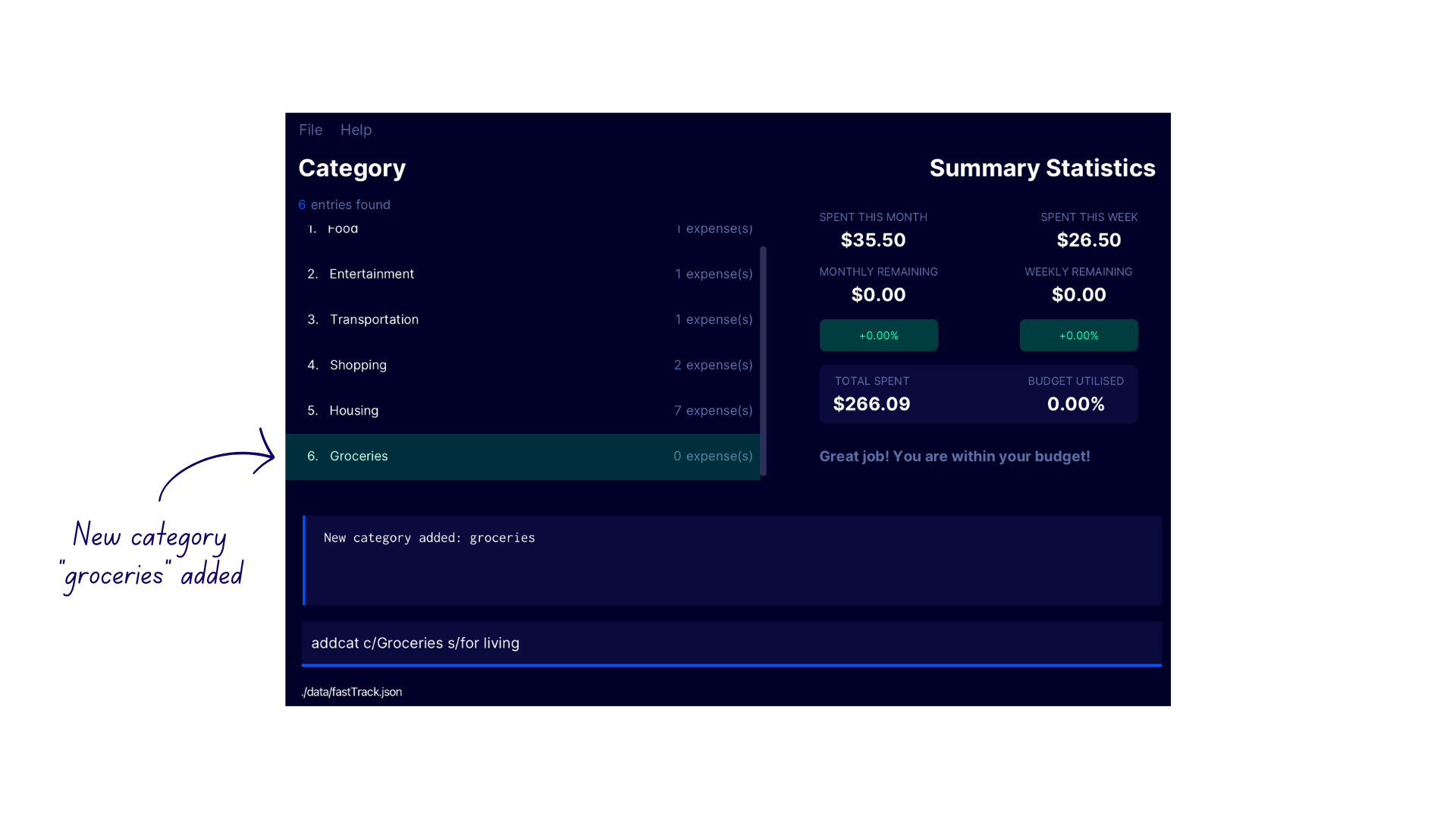Click the Total Spent $266.09 value

tap(871, 403)
